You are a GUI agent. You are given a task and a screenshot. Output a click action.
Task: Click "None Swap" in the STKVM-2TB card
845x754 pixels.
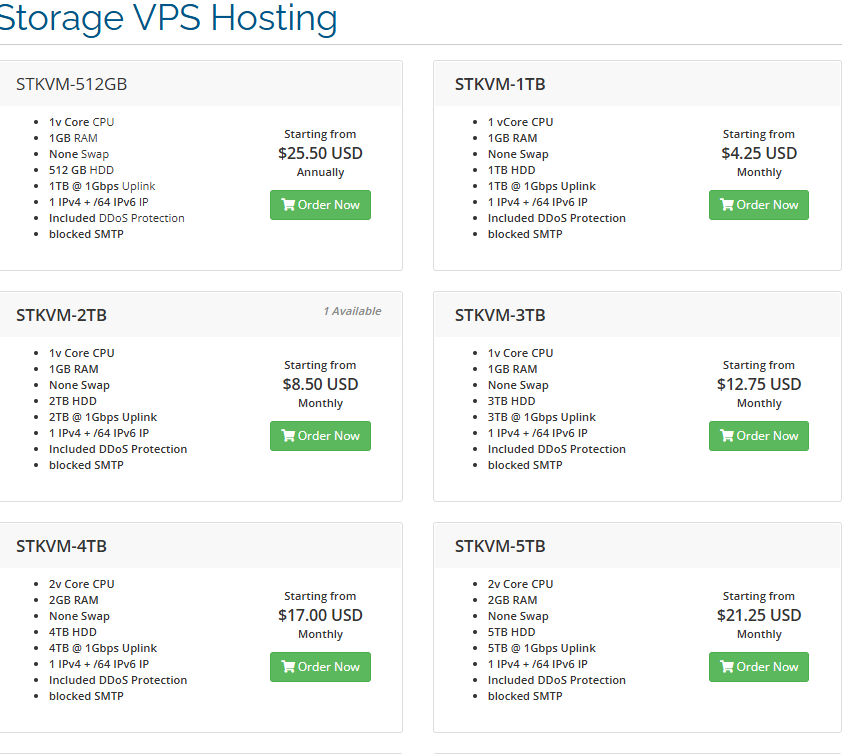(79, 385)
